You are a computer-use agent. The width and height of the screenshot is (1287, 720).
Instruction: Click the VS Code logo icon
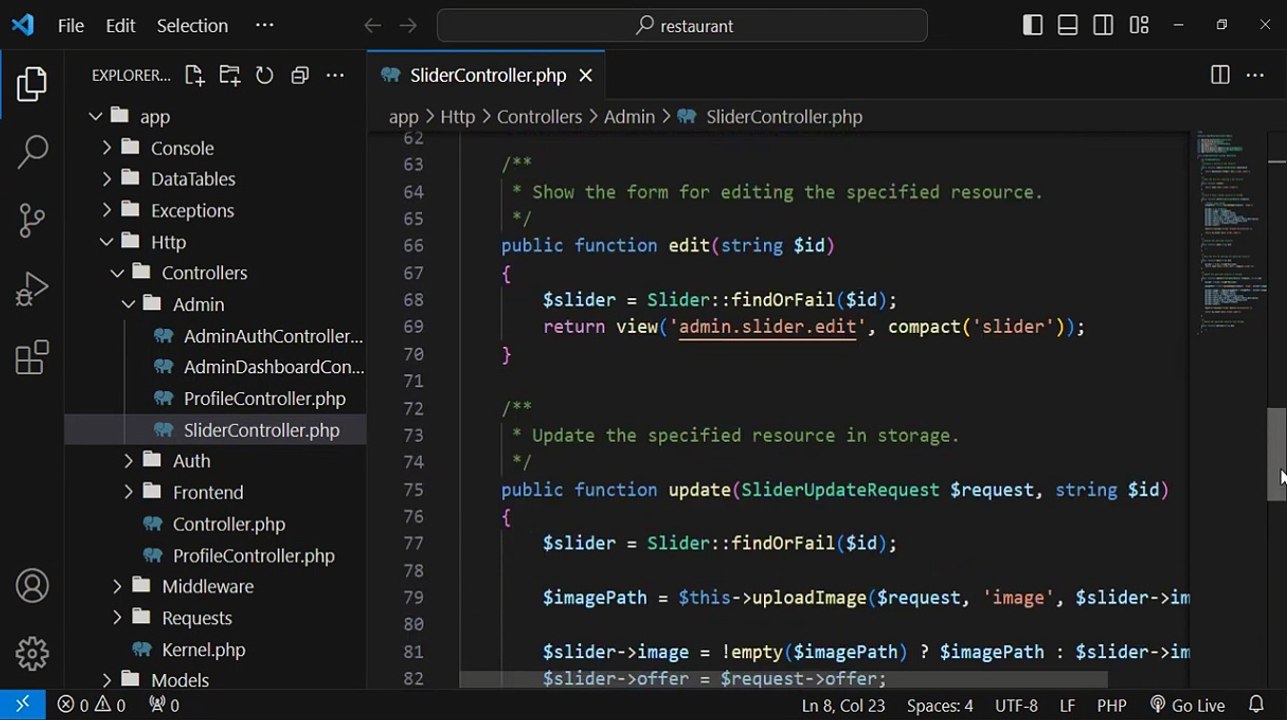(x=22, y=25)
